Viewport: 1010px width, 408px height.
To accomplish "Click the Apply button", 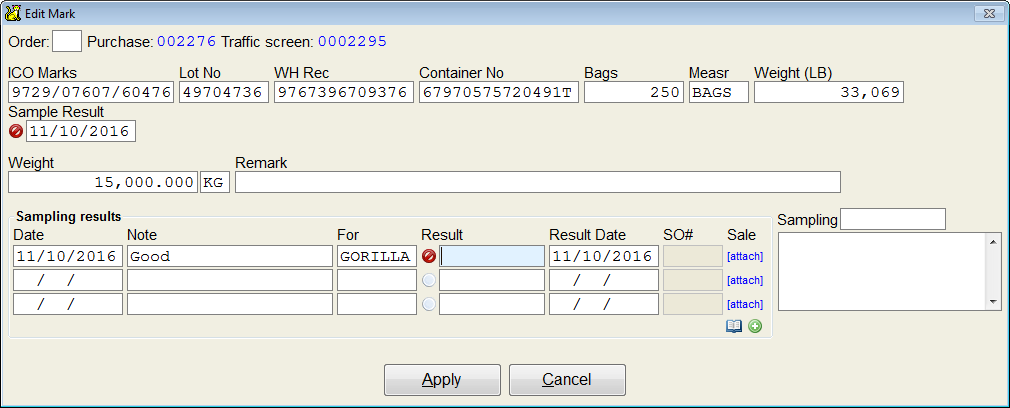I will pyautogui.click(x=442, y=380).
